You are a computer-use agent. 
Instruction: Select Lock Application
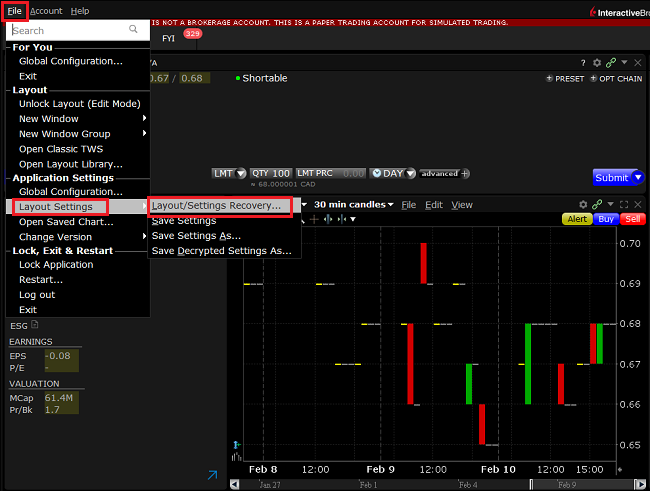(x=56, y=265)
